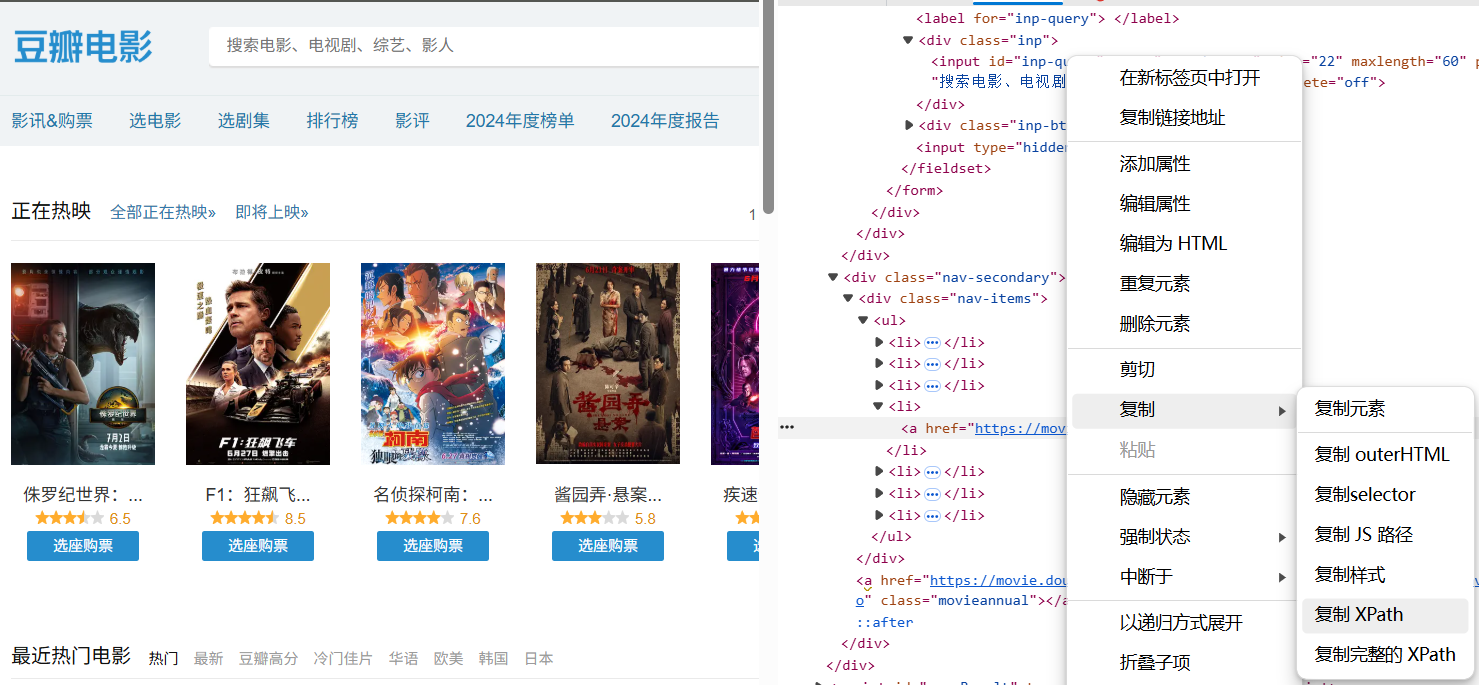Click 选座购票 under F1：狂飙飞车
The height and width of the screenshot is (685, 1479).
(258, 546)
